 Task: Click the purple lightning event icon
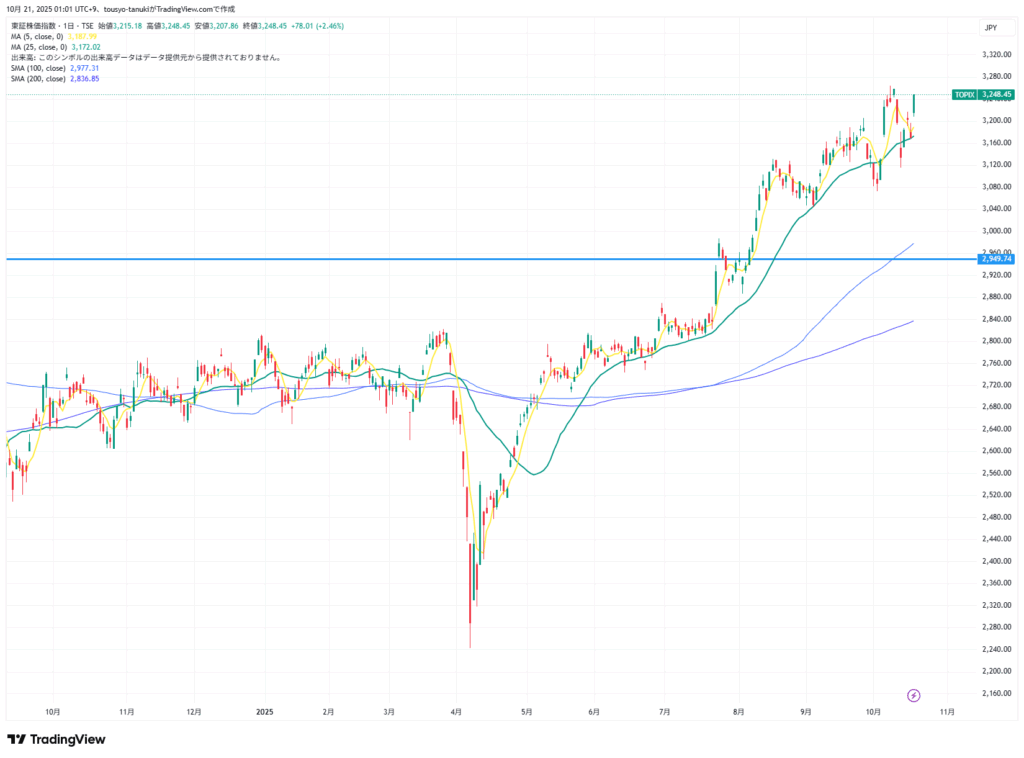tap(913, 695)
